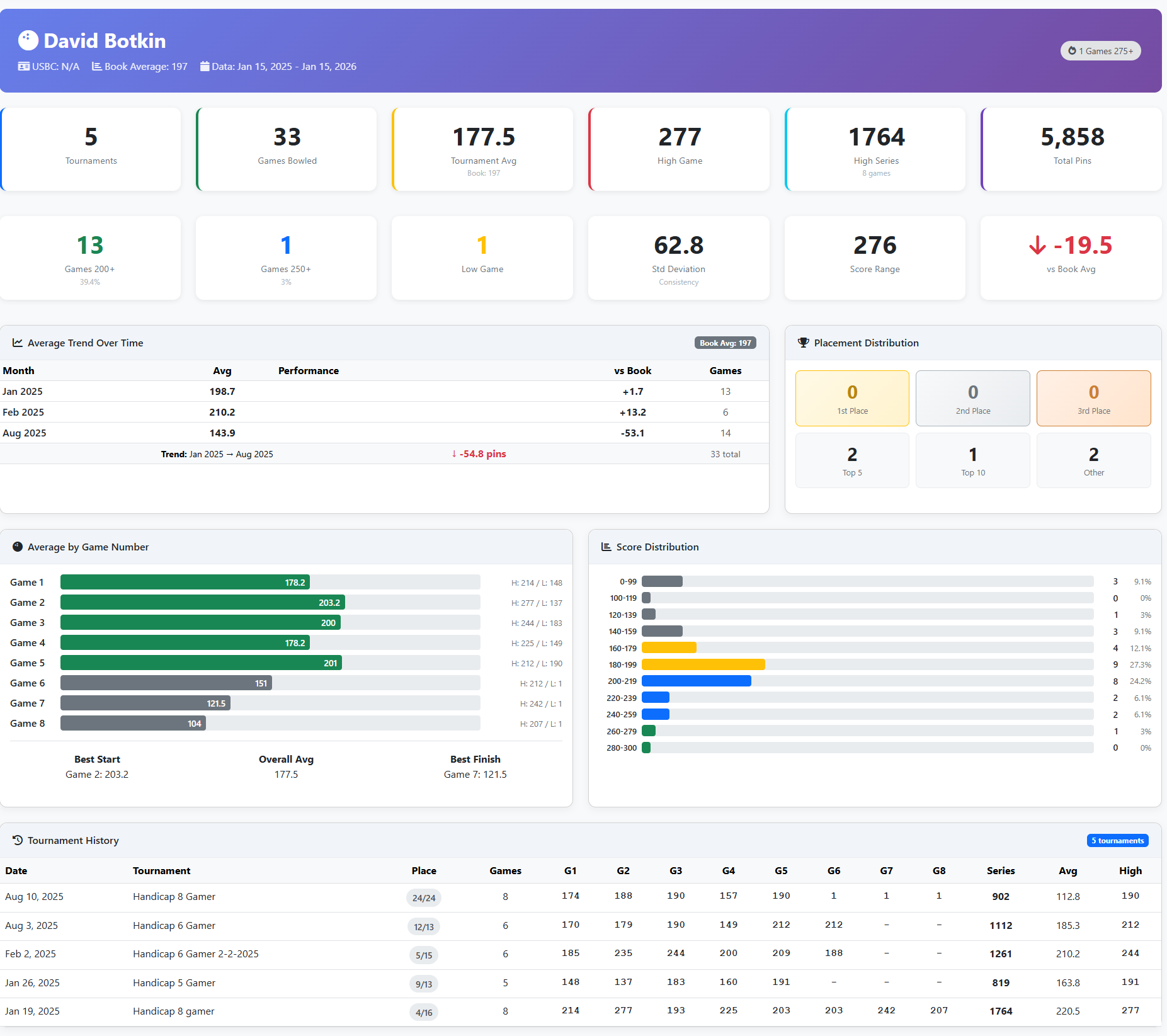The height and width of the screenshot is (1036, 1167).
Task: Click the bar chart icon on Score Distribution
Action: click(606, 547)
